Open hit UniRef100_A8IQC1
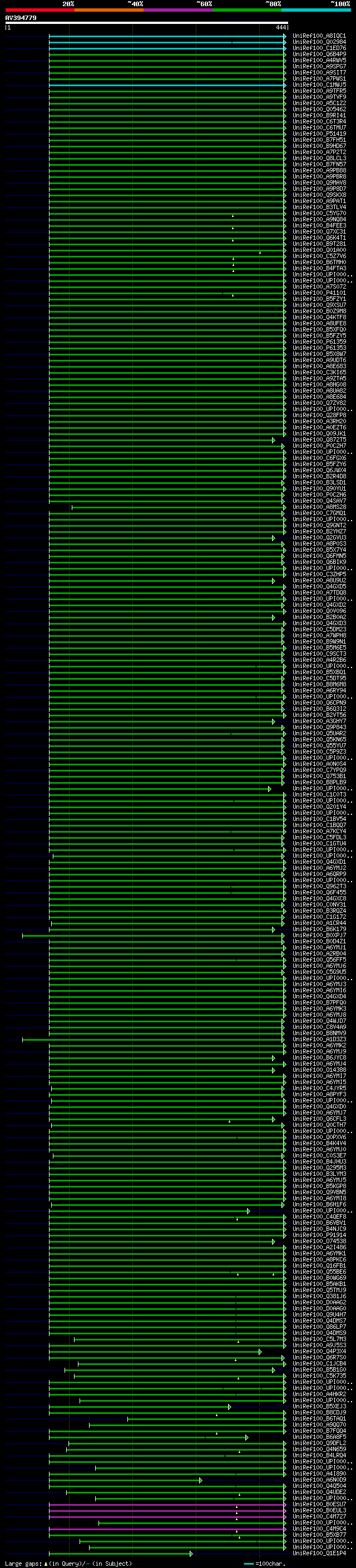This screenshot has height=1568, width=356. click(x=319, y=36)
